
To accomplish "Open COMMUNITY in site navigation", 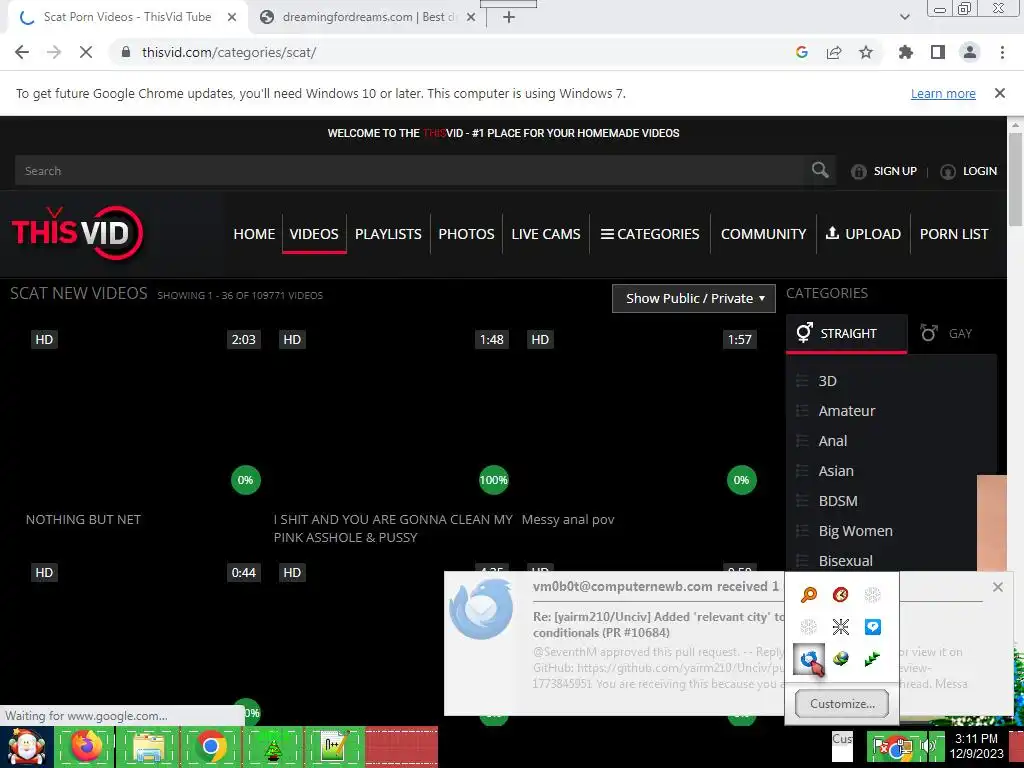I will coord(763,234).
